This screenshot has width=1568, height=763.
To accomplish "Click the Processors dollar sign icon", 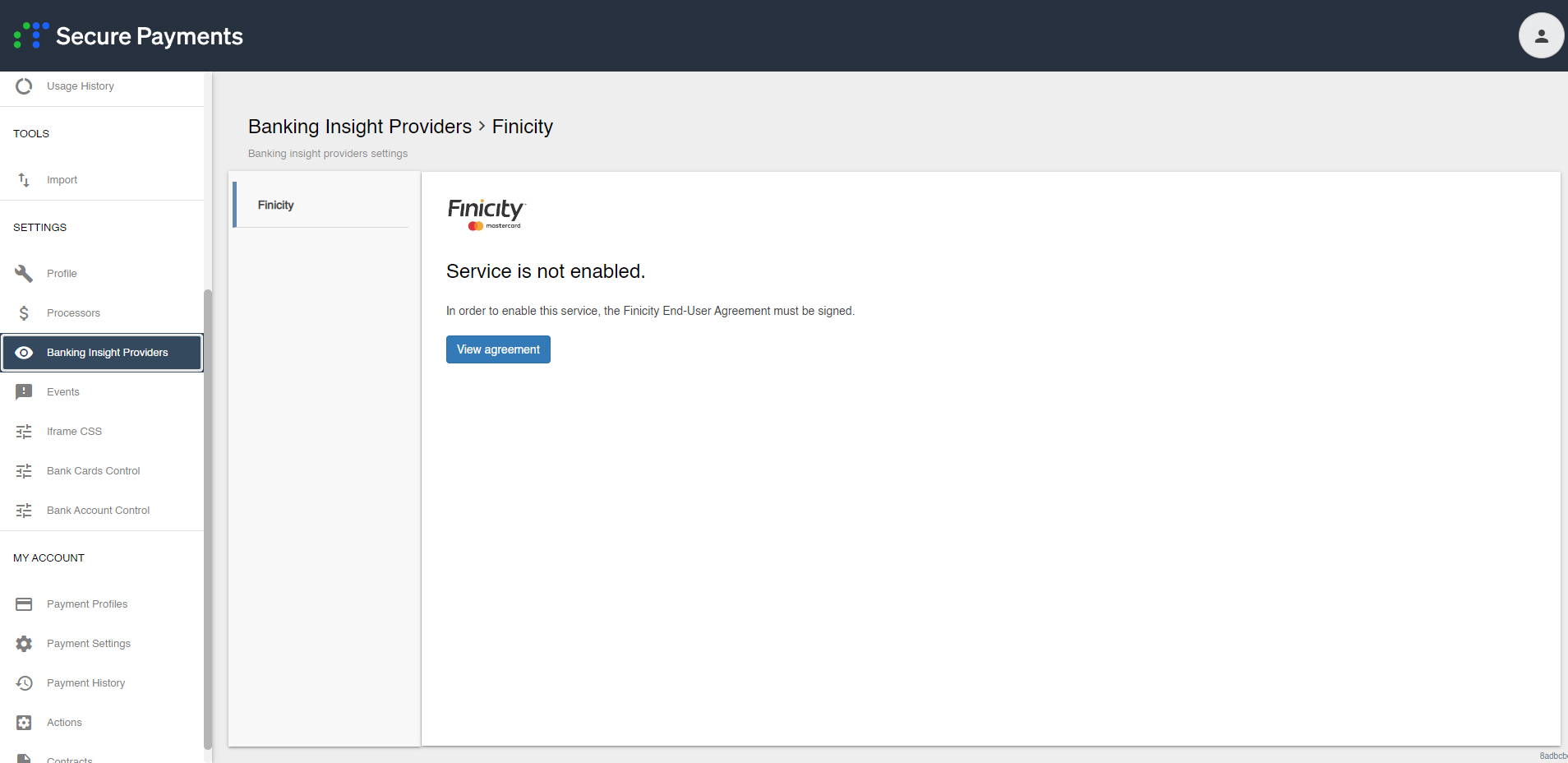I will [x=24, y=313].
